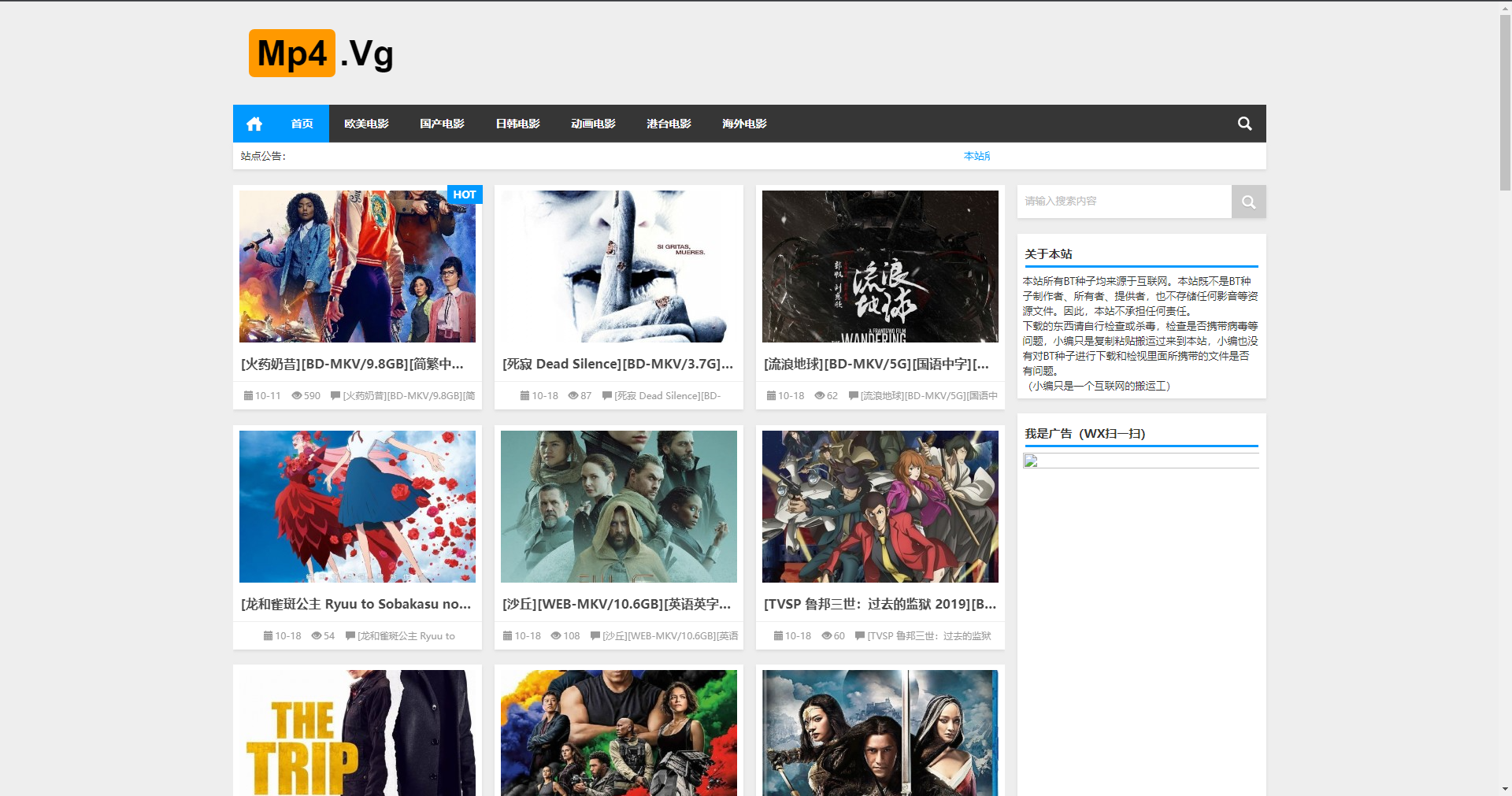Click the home icon in the navigation bar
Screen dimensions: 1512x796
(x=254, y=124)
